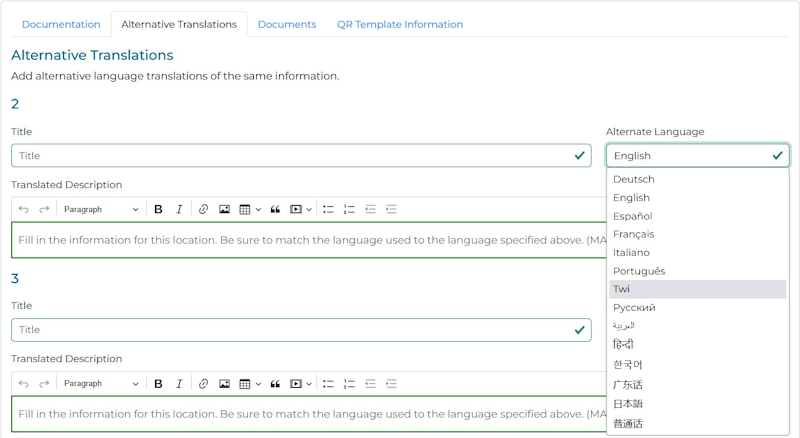The height and width of the screenshot is (438, 800).
Task: Open Paragraph heading dropdown in section 2 editor
Action: pyautogui.click(x=101, y=209)
